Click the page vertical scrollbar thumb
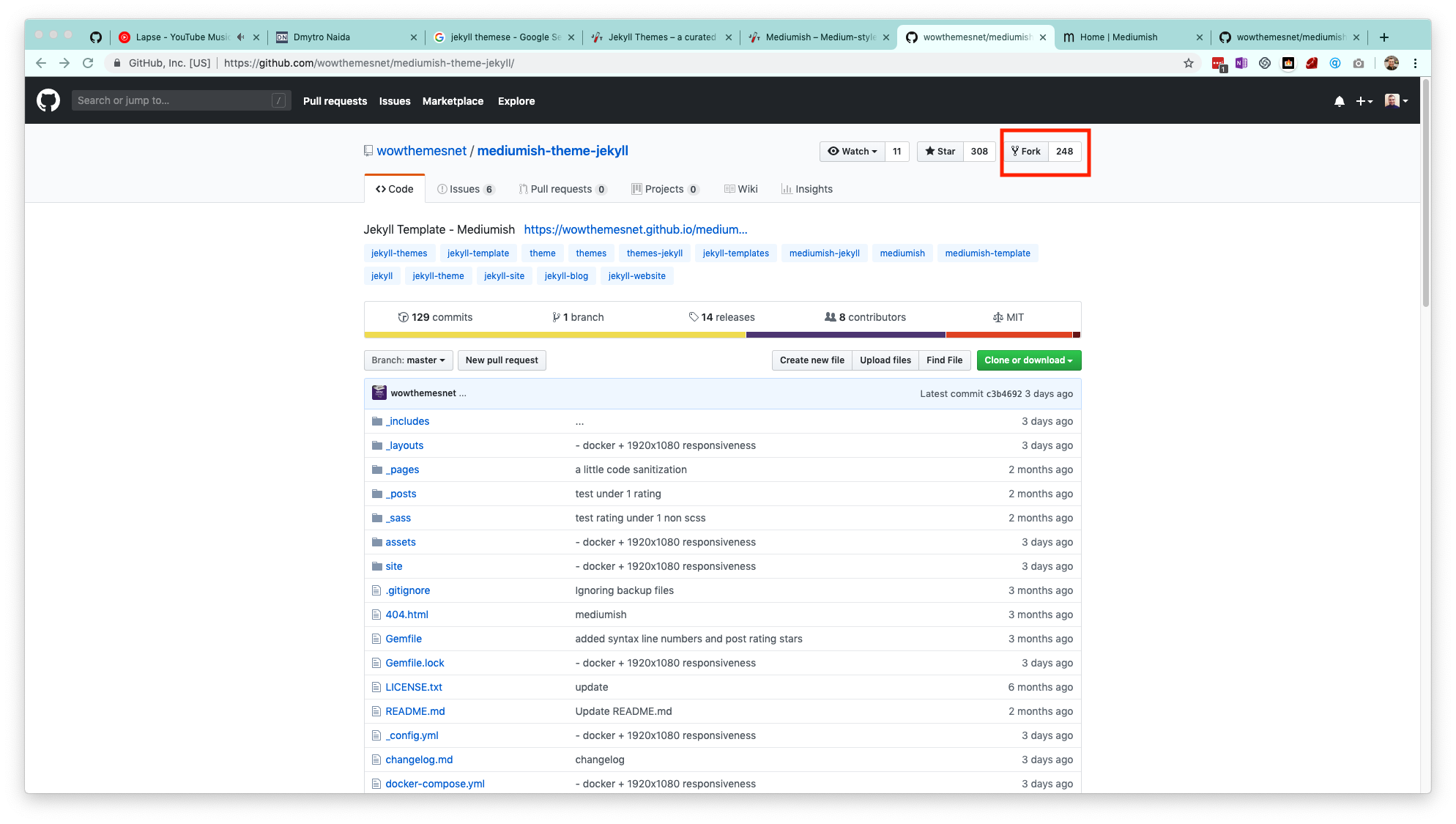 pyautogui.click(x=1425, y=194)
